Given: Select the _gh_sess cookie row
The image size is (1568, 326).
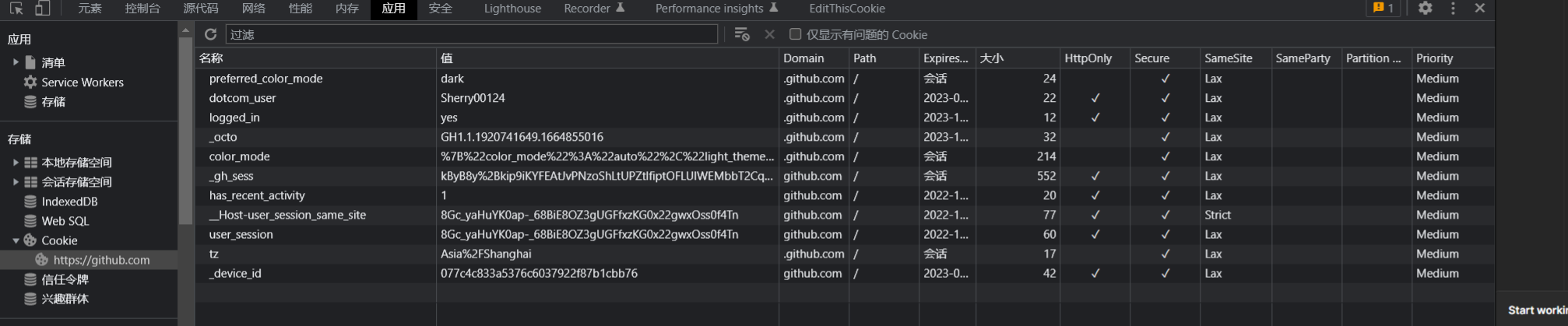Looking at the screenshot, I should [x=845, y=176].
